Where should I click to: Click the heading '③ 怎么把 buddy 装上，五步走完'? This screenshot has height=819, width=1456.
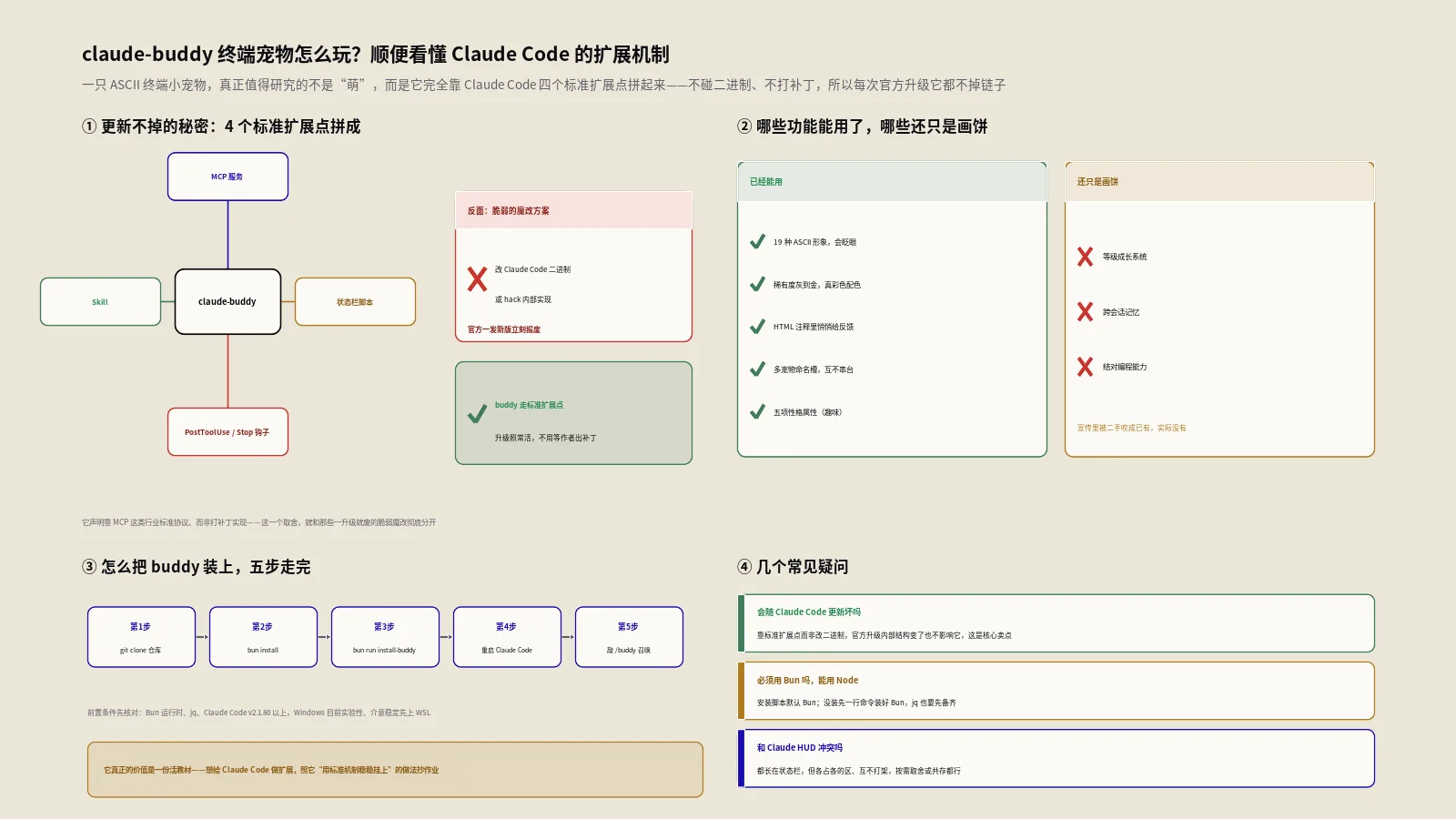(x=197, y=567)
